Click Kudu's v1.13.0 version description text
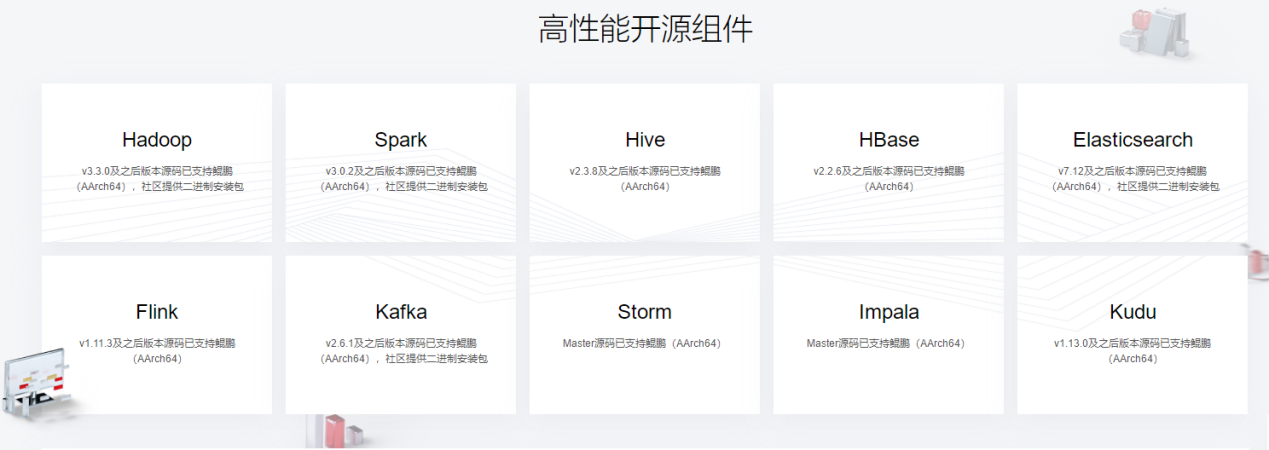 click(x=1133, y=351)
